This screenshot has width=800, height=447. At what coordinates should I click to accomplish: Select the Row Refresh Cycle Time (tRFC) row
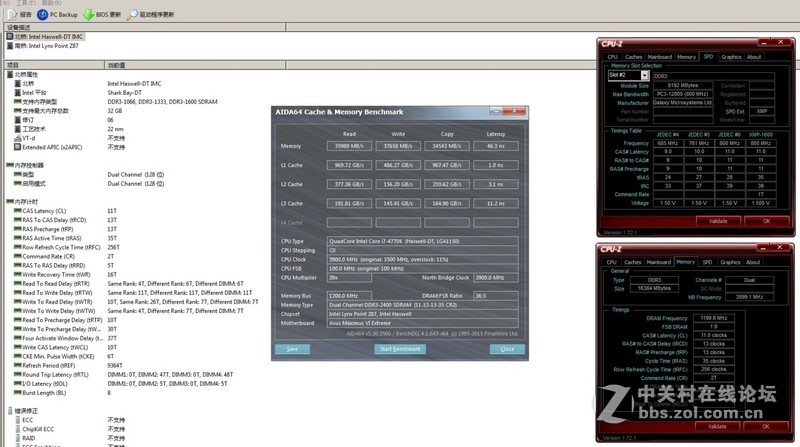tap(57, 247)
